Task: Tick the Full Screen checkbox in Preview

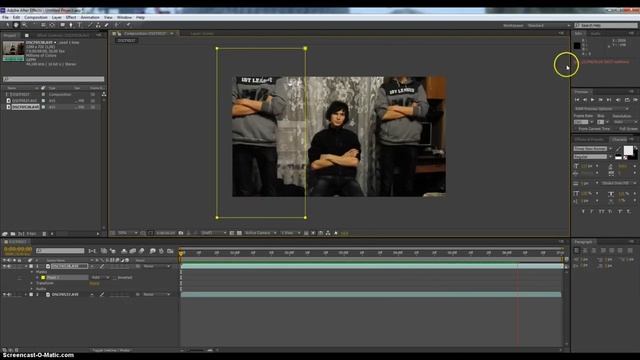Action: tap(616, 129)
